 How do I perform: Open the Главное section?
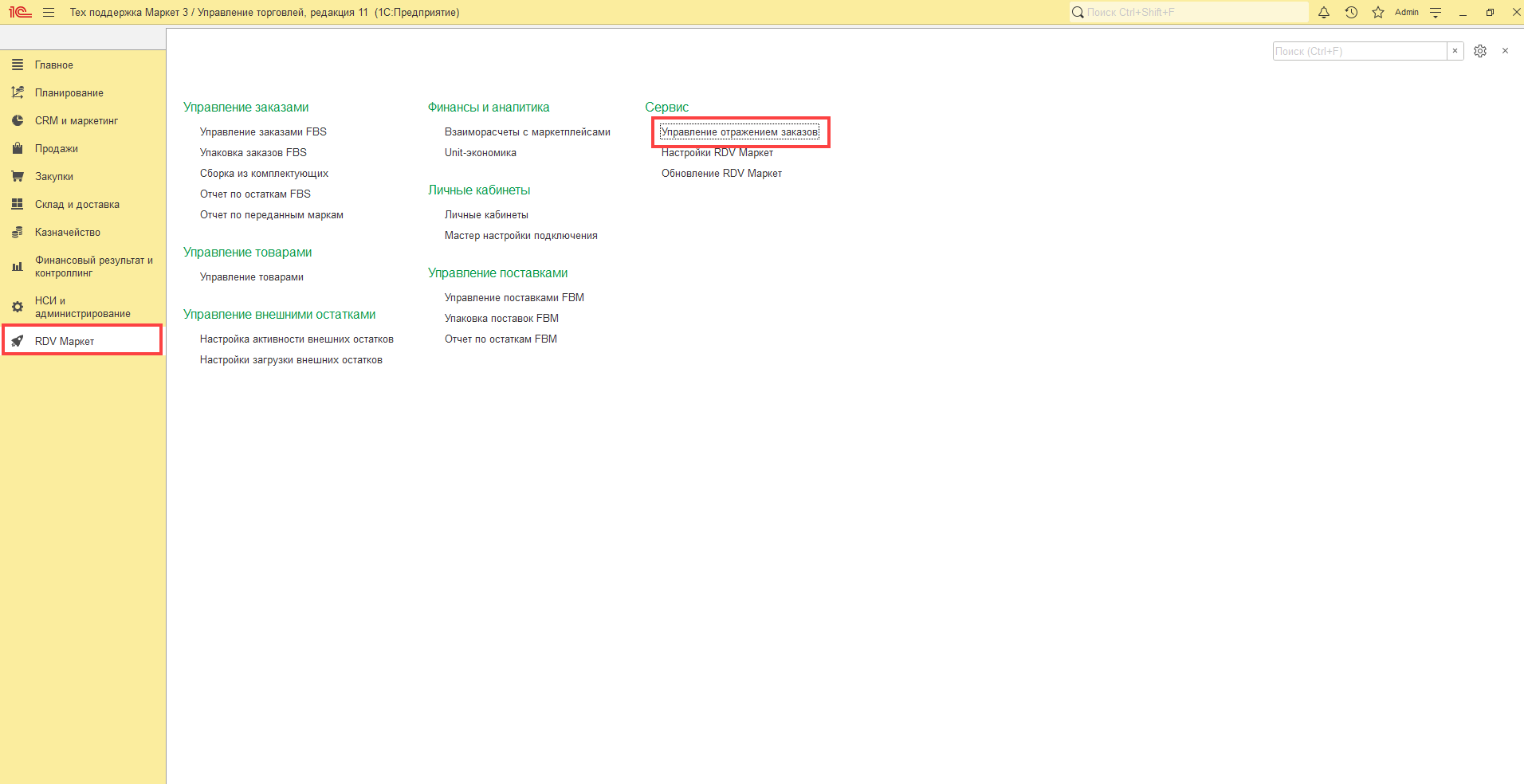(x=83, y=65)
